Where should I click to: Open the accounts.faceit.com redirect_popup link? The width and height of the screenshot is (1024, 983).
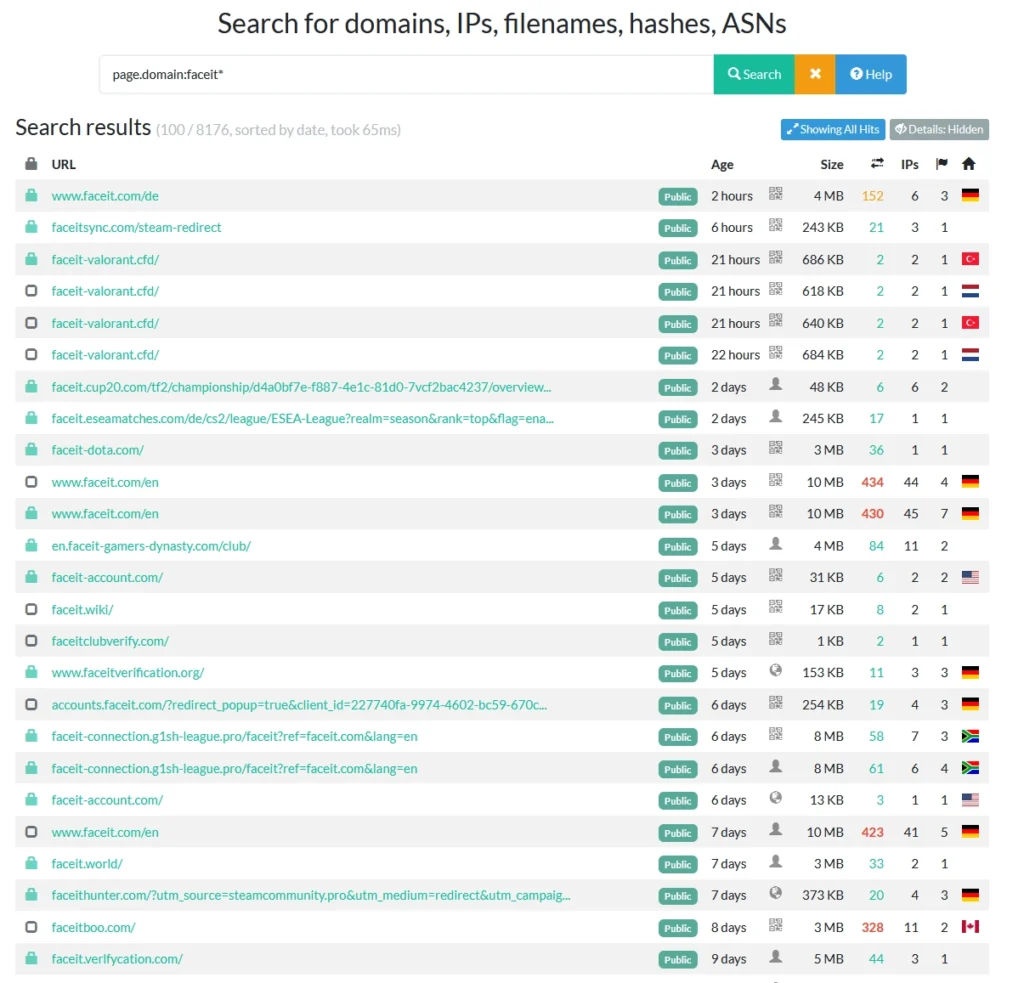coord(299,705)
